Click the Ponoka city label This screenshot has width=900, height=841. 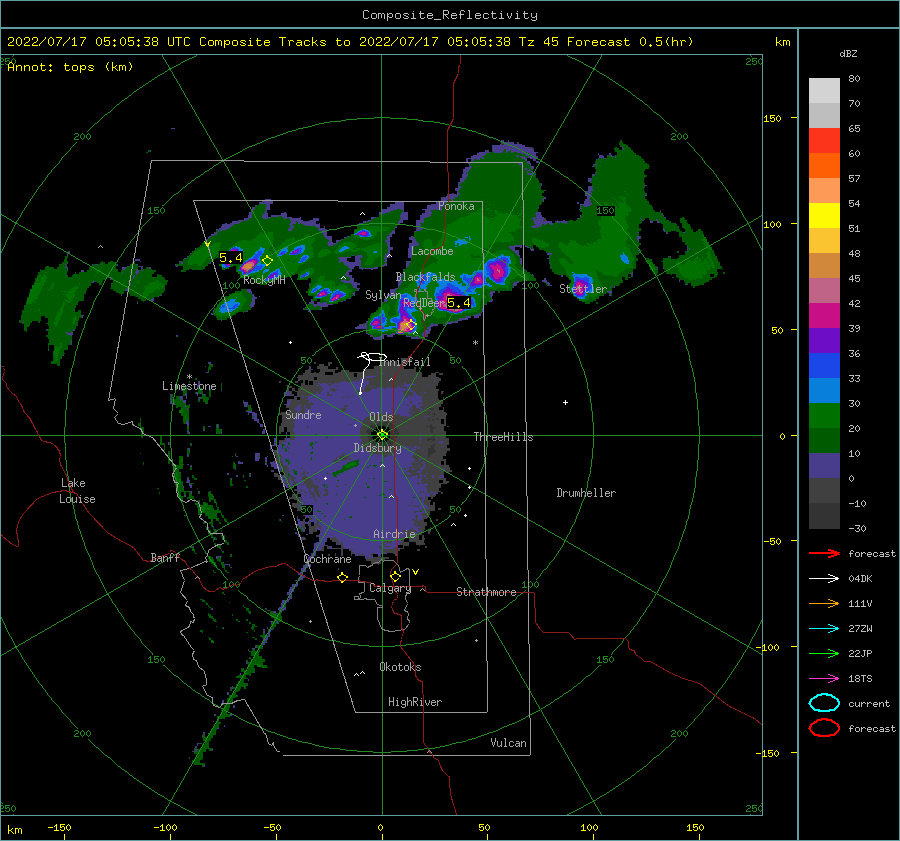(456, 206)
